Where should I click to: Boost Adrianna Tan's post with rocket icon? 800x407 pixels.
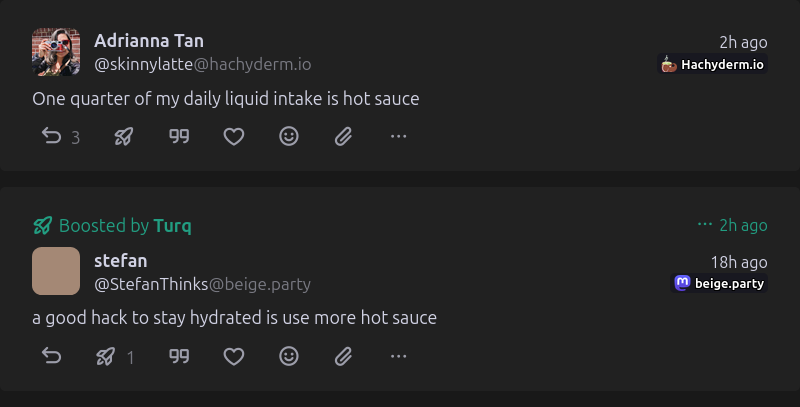123,136
